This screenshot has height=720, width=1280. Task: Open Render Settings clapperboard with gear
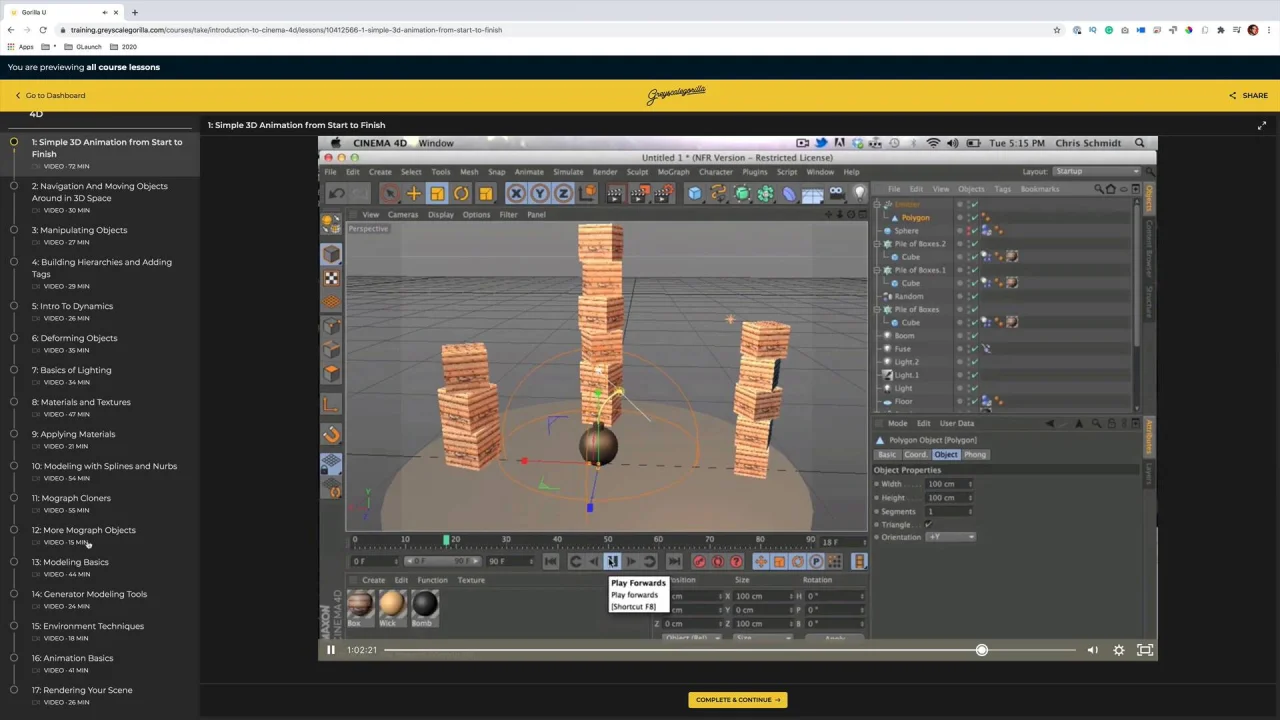tap(663, 193)
